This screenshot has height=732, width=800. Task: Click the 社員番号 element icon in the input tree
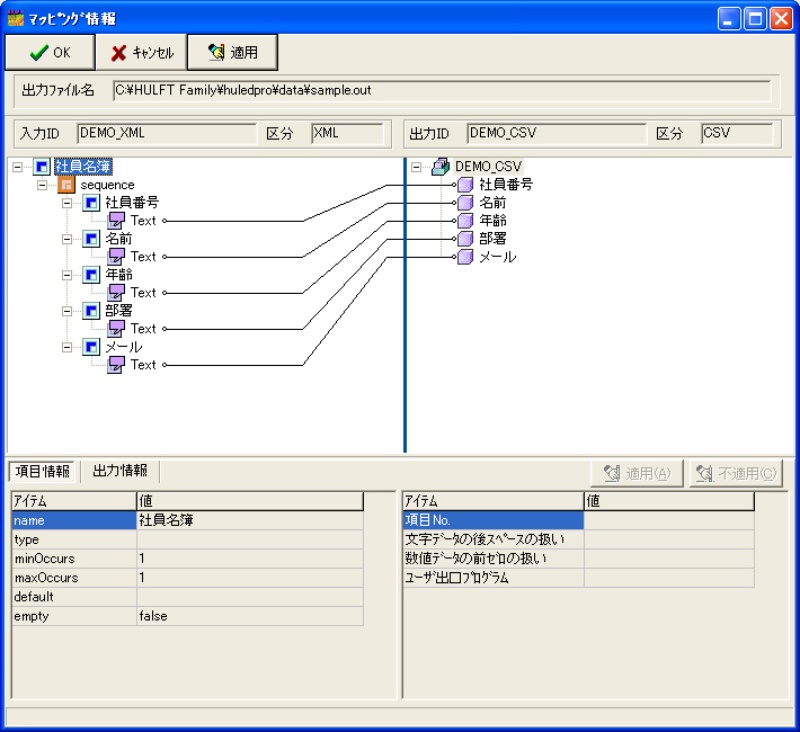tap(92, 203)
